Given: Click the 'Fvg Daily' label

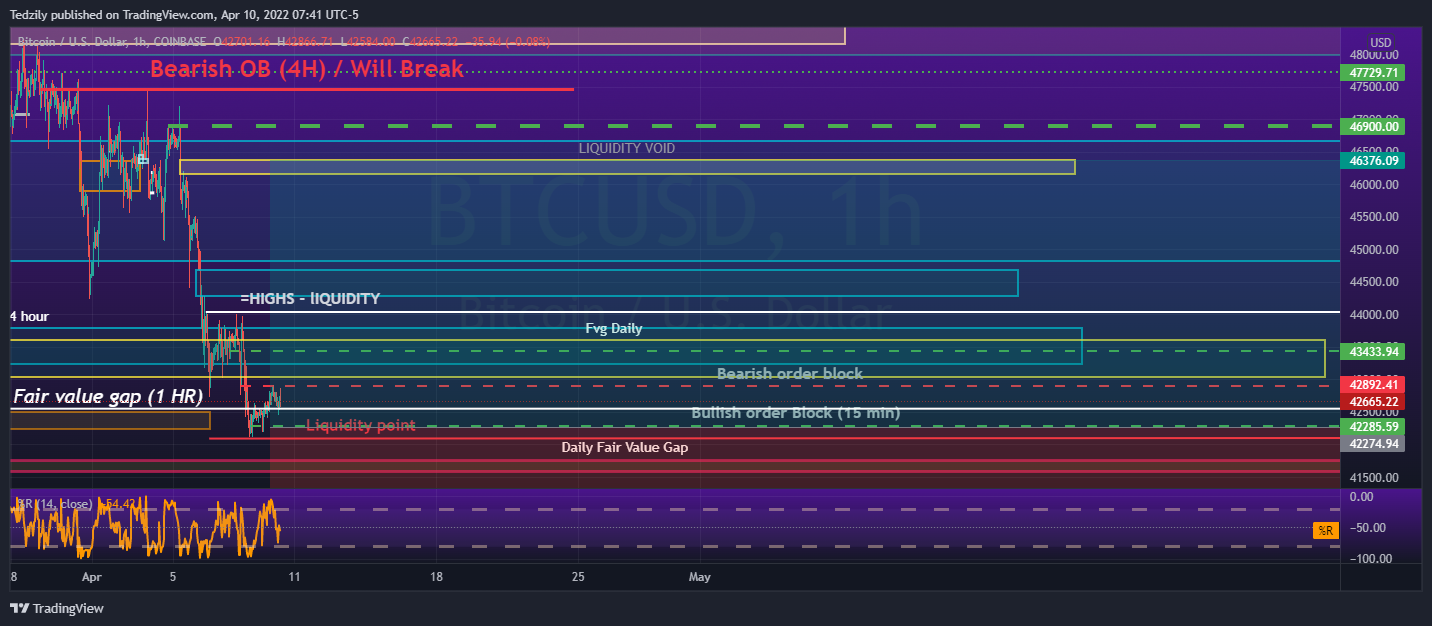Looking at the screenshot, I should tap(614, 328).
